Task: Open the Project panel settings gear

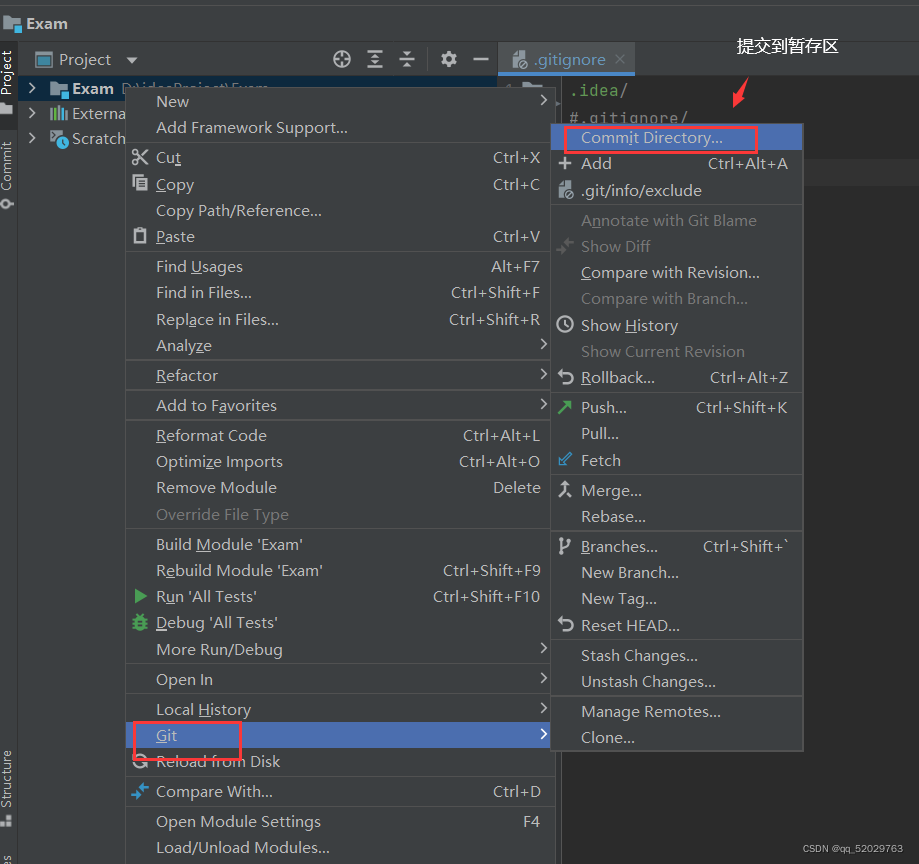Action: point(449,59)
